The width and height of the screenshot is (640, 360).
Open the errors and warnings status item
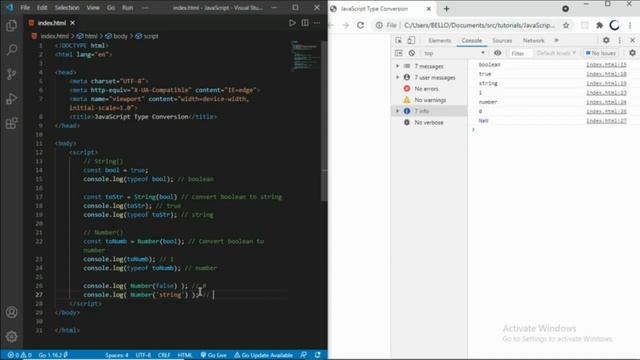[19, 355]
